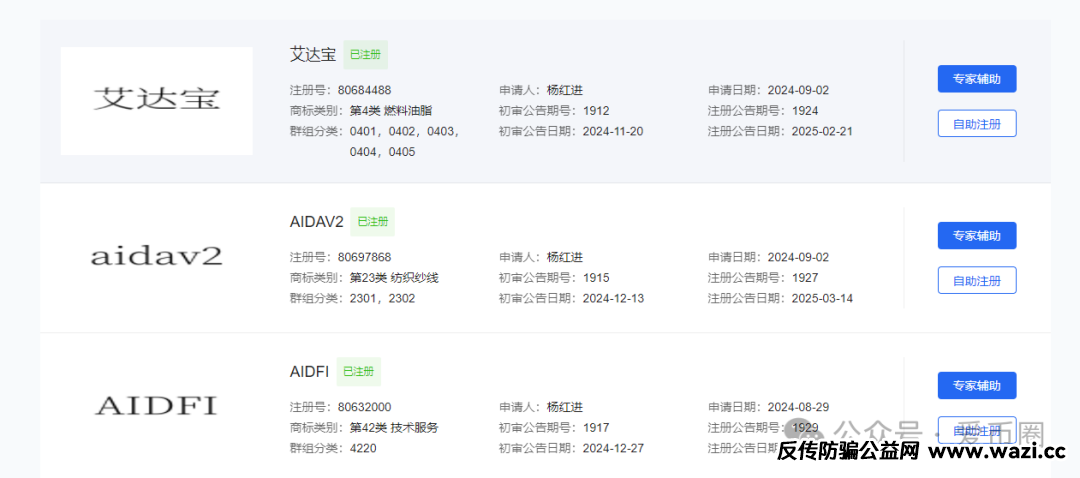Click 专家辅助 button for AIDAV2
Image resolution: width=1080 pixels, height=478 pixels.
click(977, 236)
